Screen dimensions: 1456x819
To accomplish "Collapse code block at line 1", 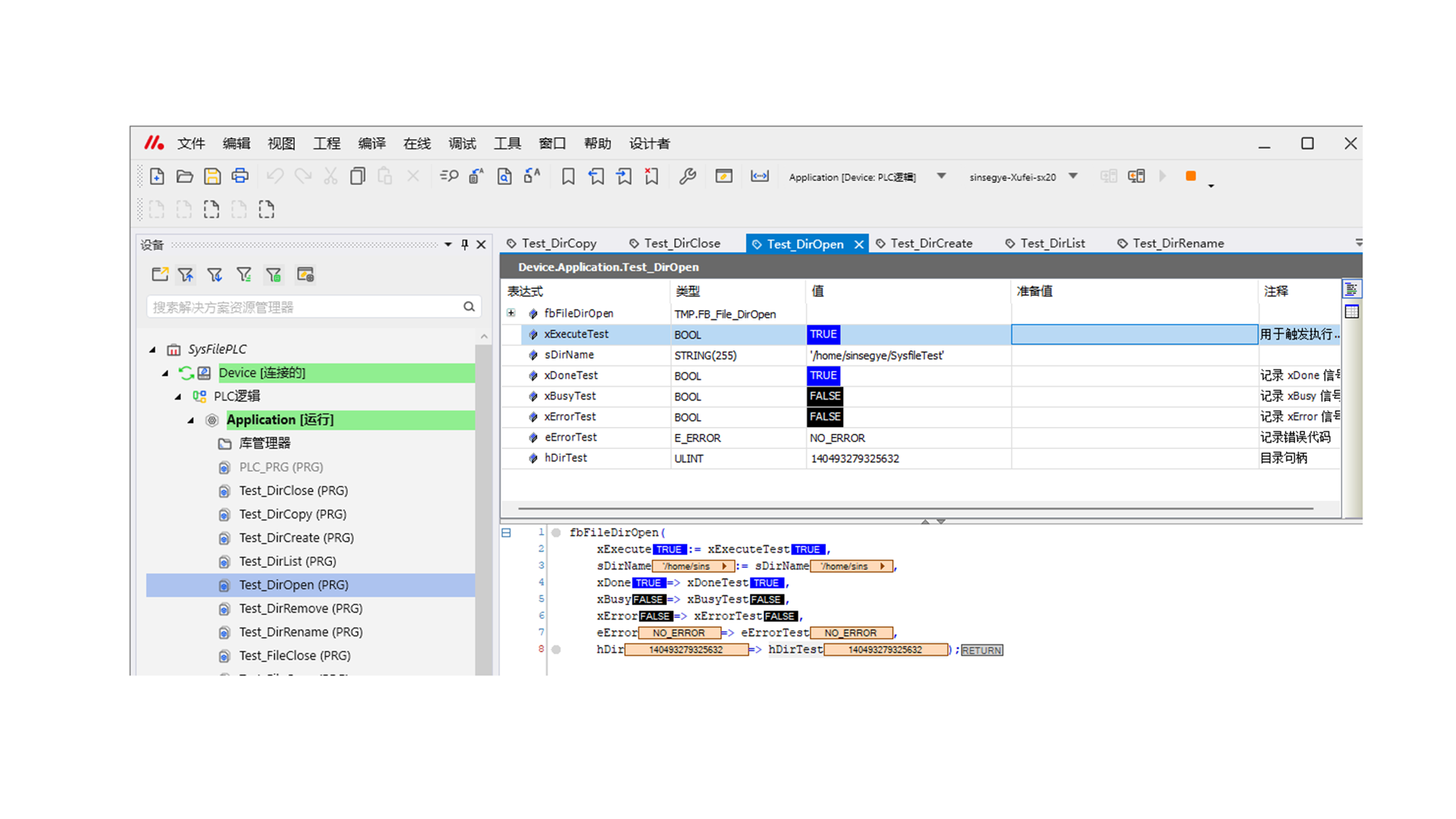I will (506, 532).
